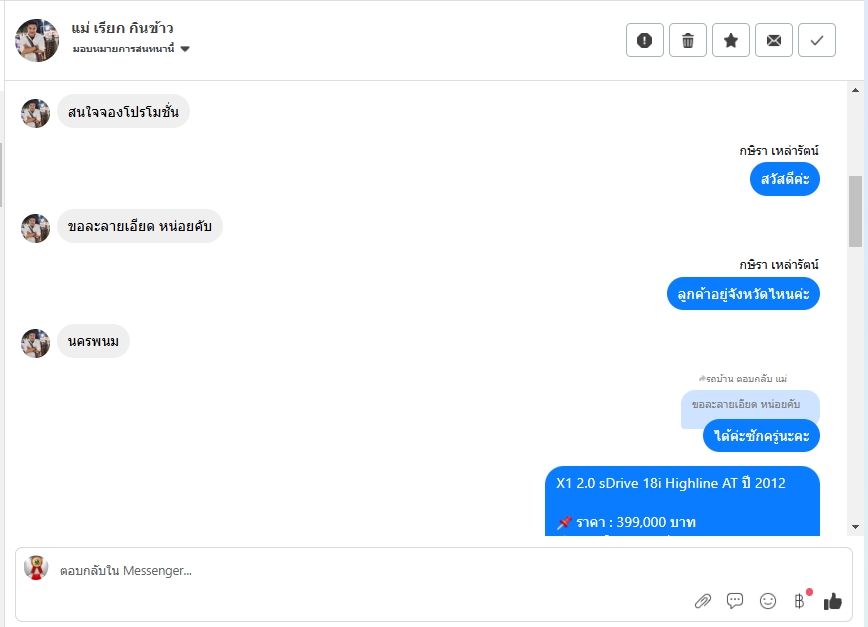Click scrollbar up arrow in chat

(855, 90)
